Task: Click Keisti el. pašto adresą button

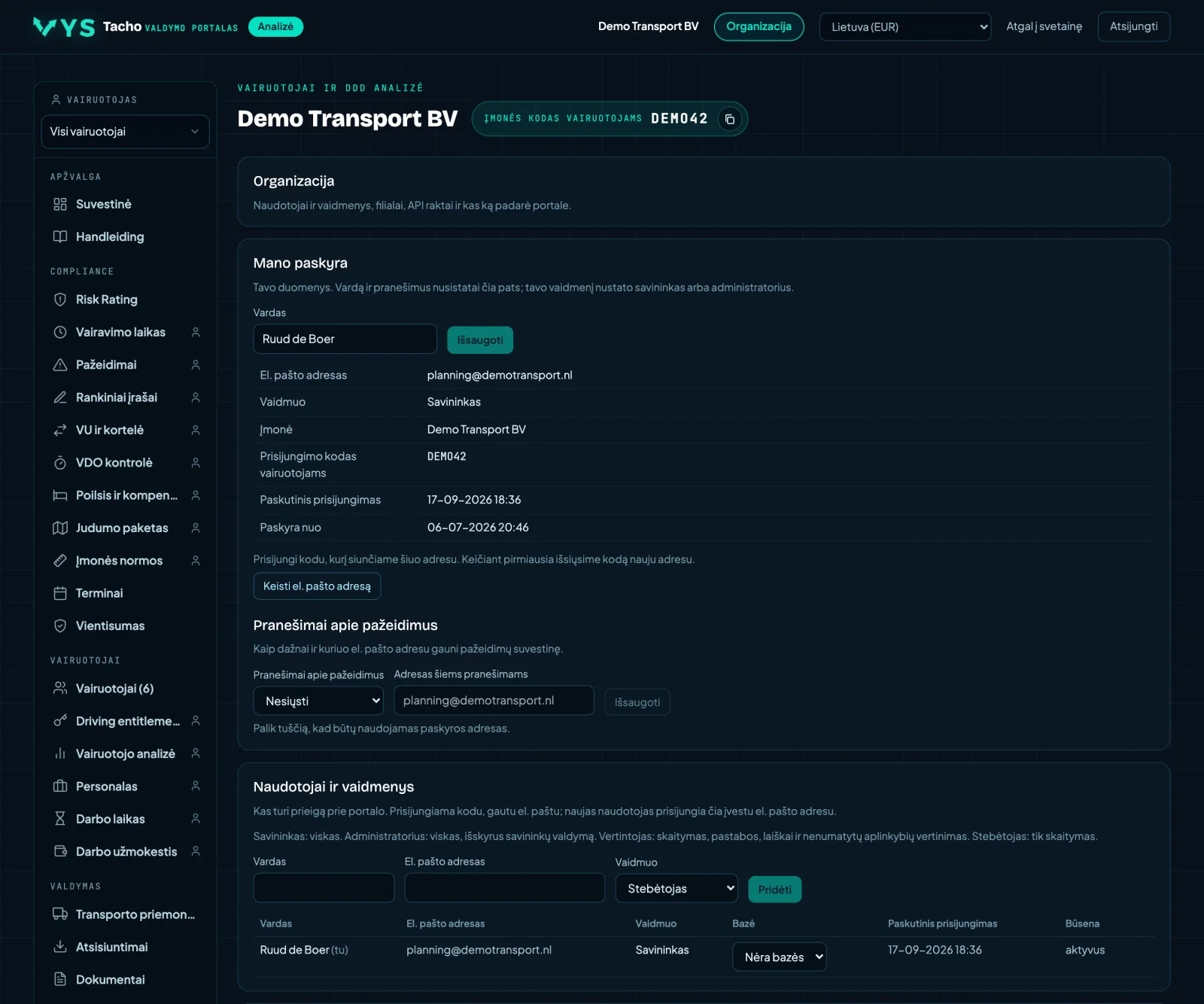Action: coord(317,586)
